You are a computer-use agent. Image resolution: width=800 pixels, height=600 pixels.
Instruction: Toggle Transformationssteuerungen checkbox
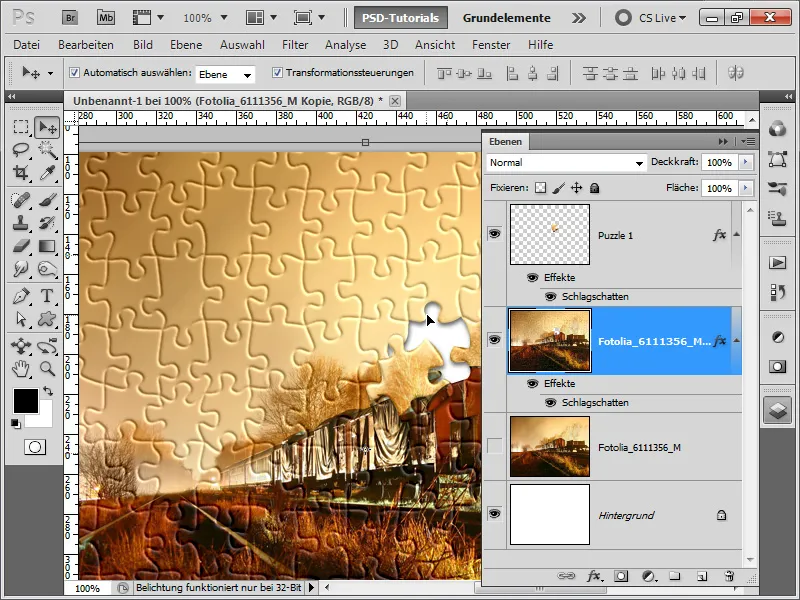coord(277,73)
